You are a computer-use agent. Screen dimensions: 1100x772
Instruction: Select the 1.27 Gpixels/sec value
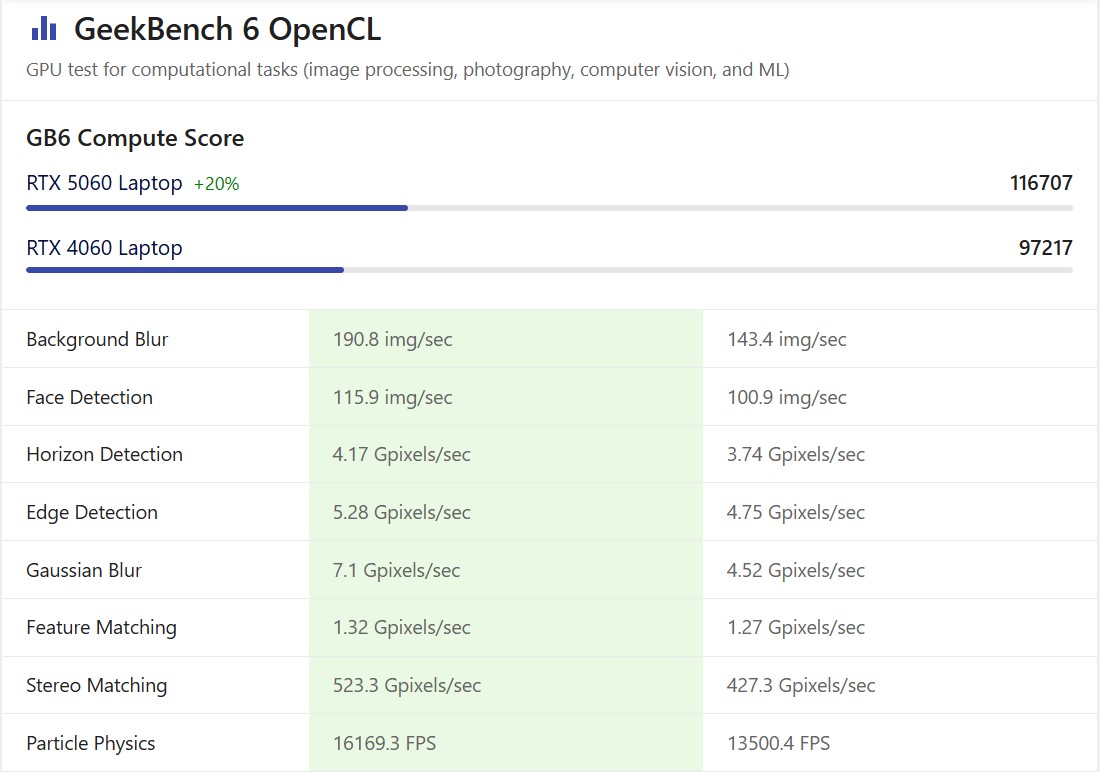click(x=796, y=627)
